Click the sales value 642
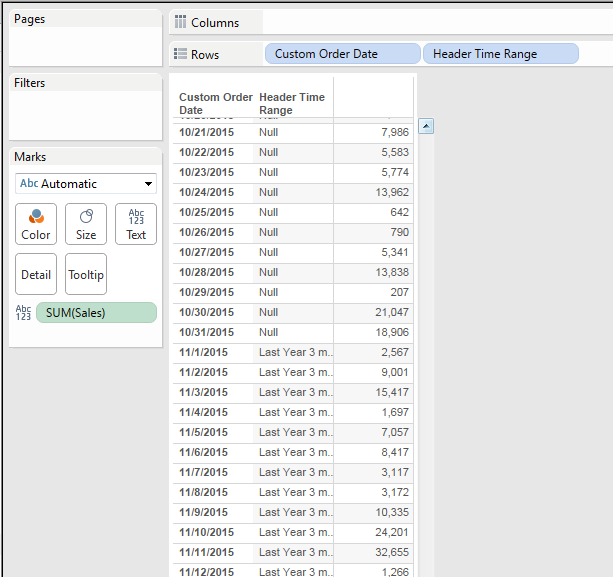 [x=400, y=212]
